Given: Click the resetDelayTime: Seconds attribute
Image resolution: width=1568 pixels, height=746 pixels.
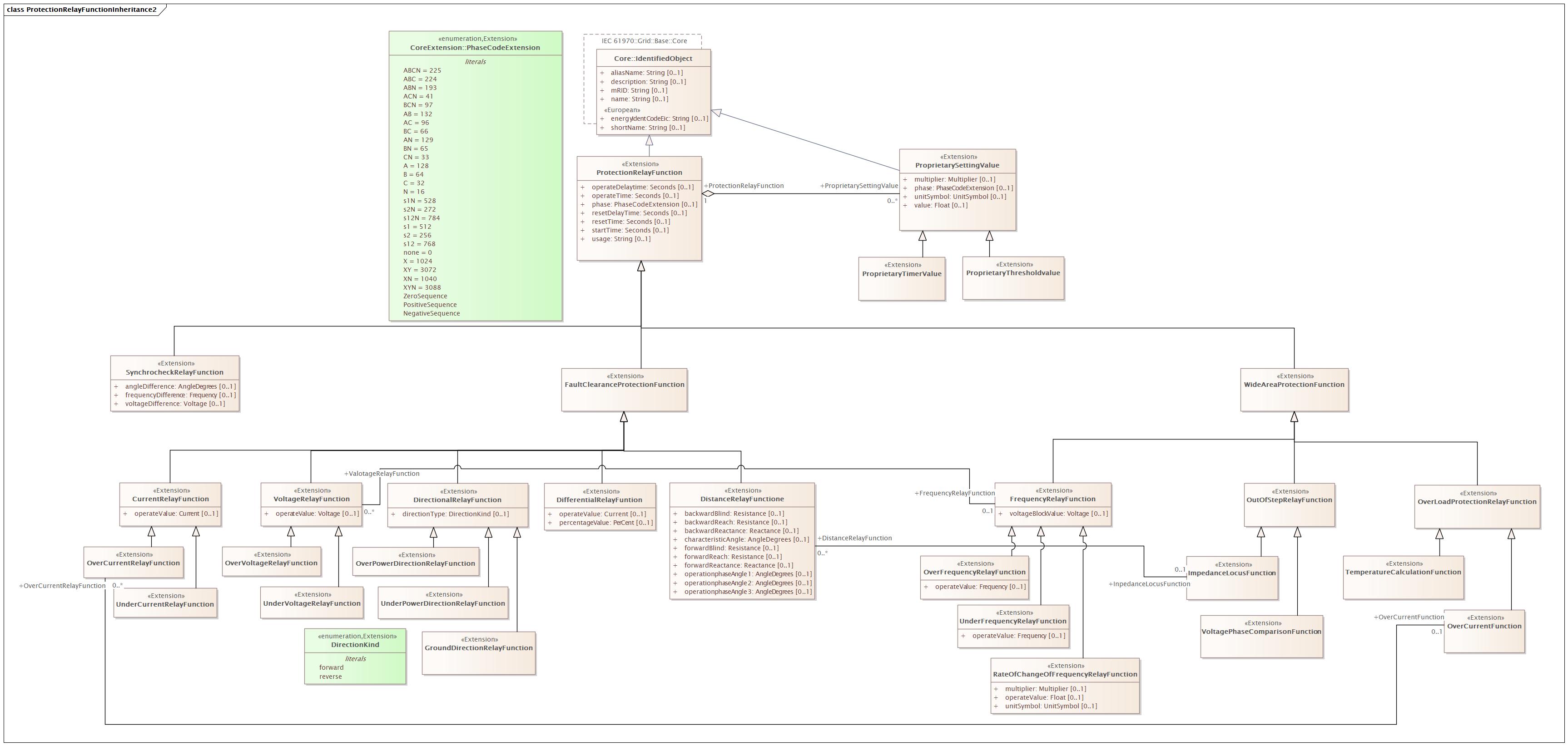Looking at the screenshot, I should point(639,213).
